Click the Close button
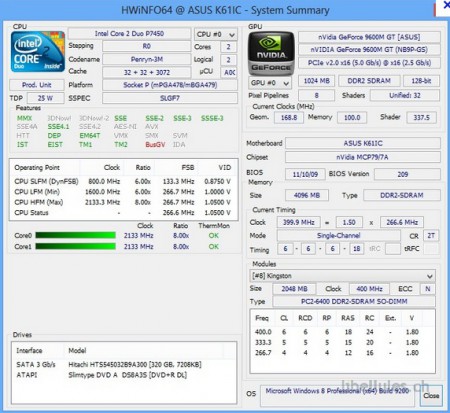 tap(431, 396)
